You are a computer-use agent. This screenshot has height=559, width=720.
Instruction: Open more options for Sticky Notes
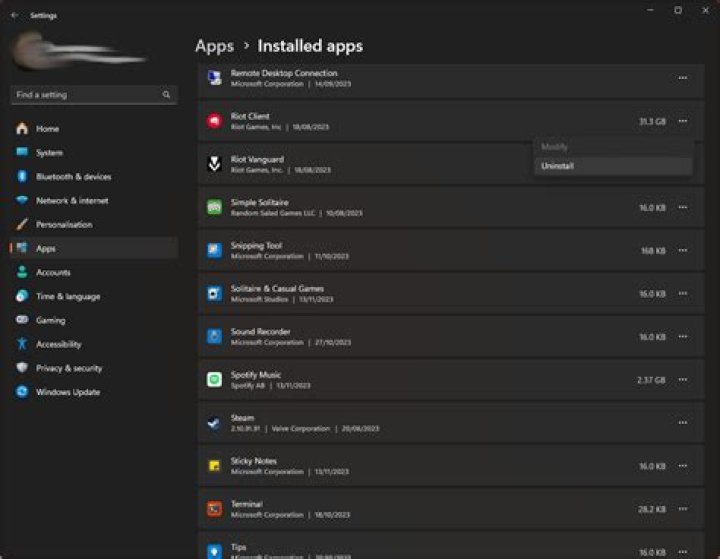(x=683, y=466)
